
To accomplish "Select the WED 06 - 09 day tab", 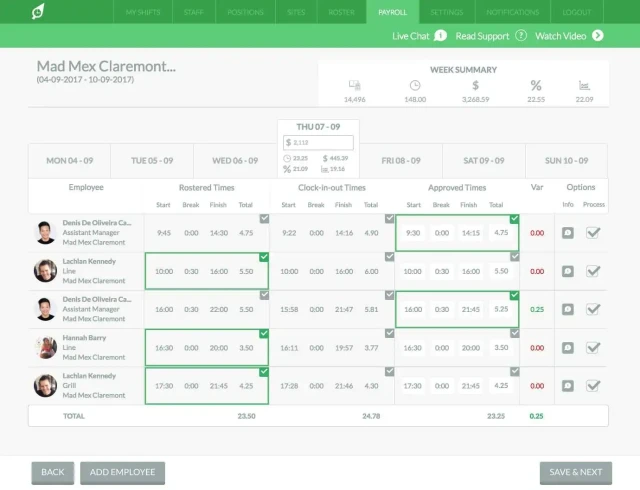I will [x=235, y=160].
